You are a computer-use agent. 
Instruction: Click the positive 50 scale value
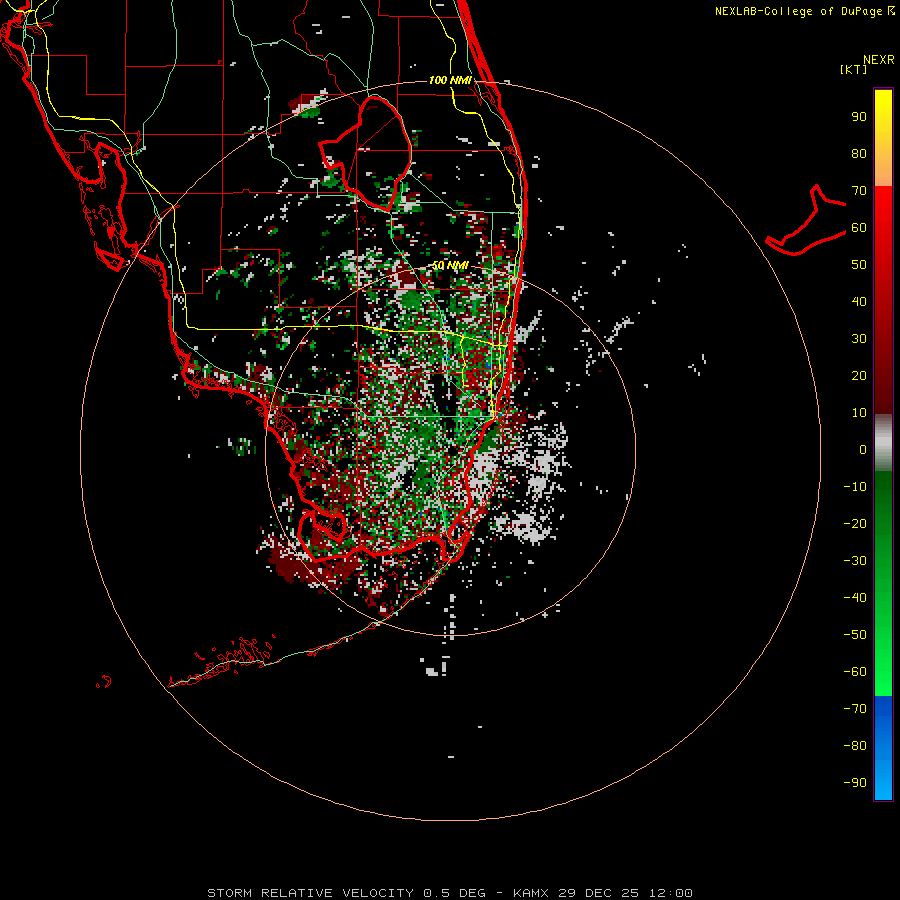click(859, 265)
